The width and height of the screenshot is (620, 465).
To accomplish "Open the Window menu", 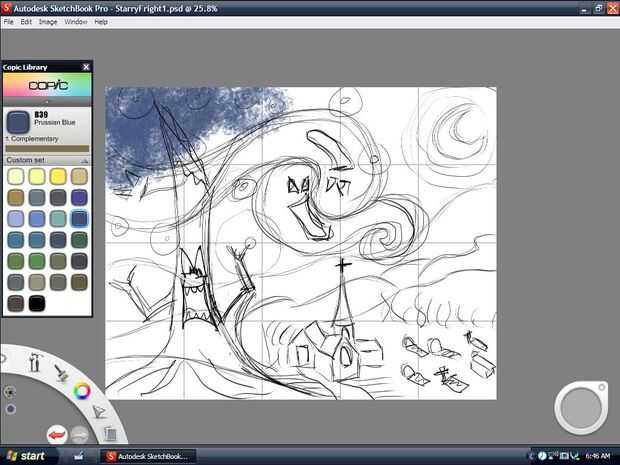I will coord(76,22).
